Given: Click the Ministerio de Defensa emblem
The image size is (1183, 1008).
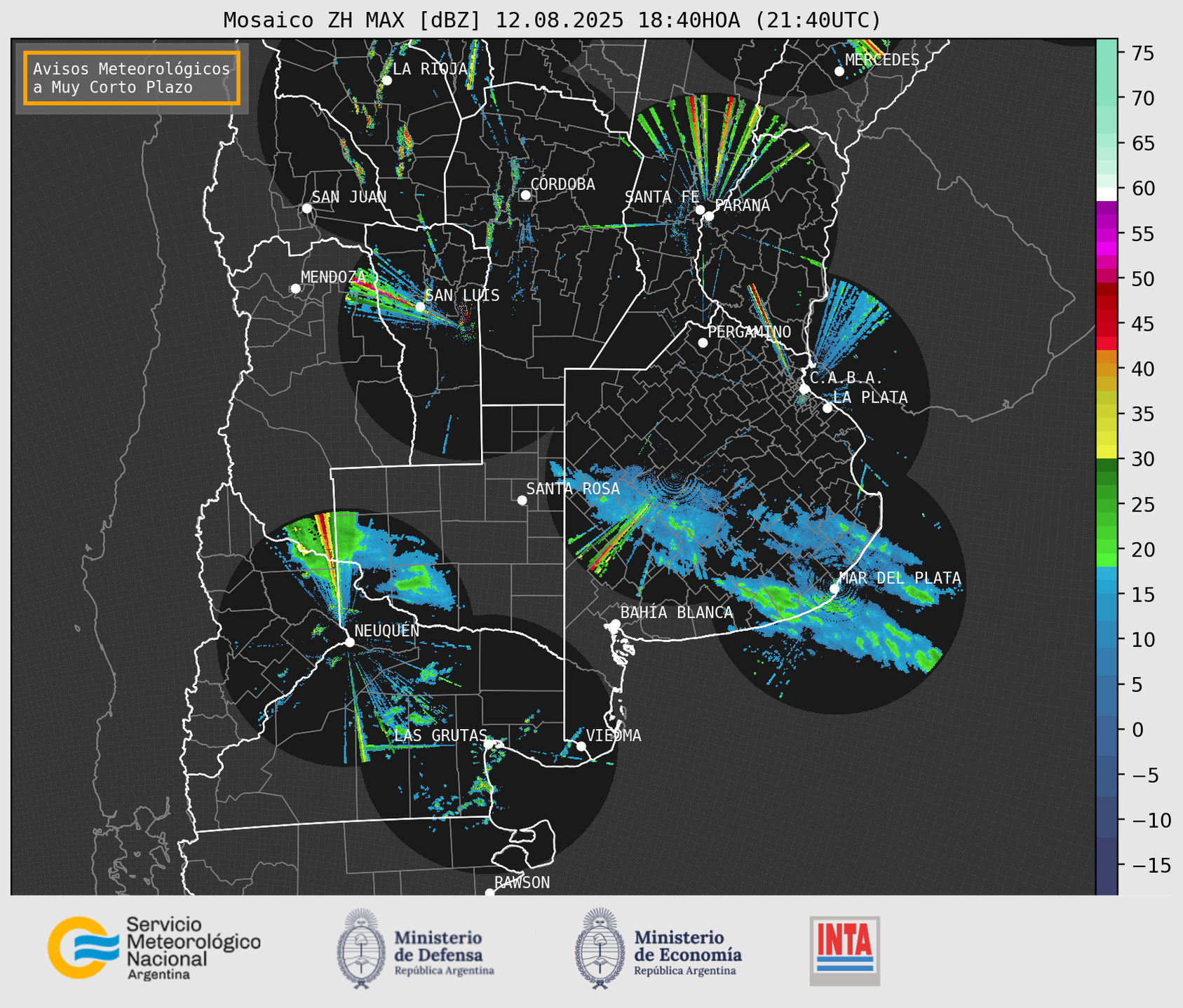Looking at the screenshot, I should (x=361, y=948).
